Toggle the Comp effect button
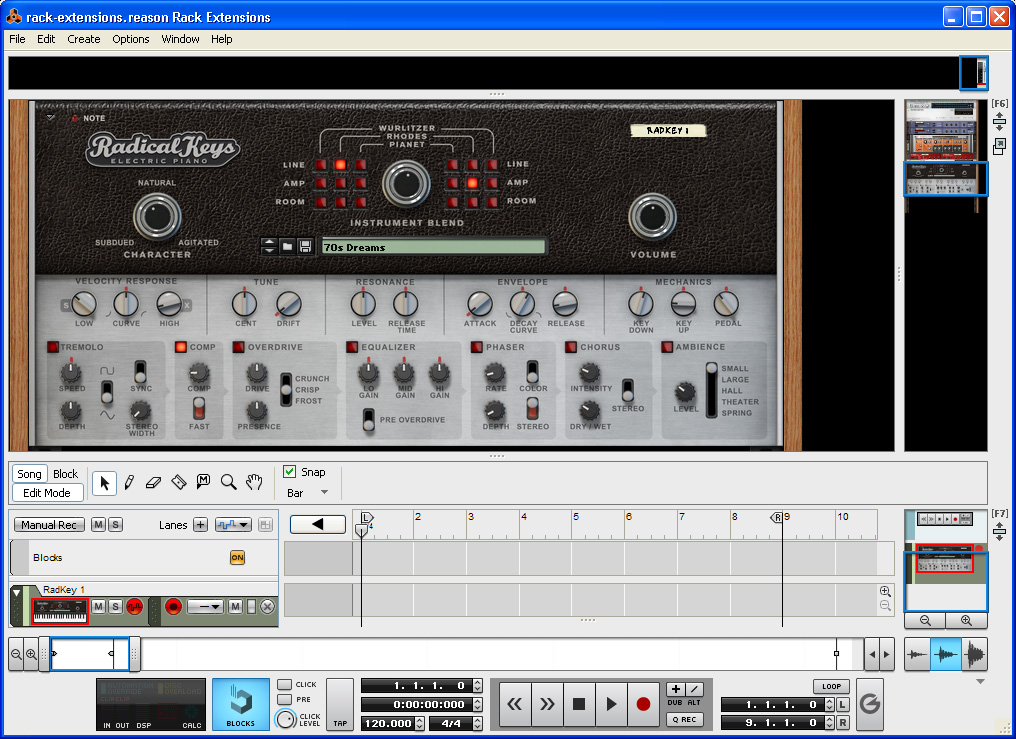The width and height of the screenshot is (1016, 739). pyautogui.click(x=181, y=347)
